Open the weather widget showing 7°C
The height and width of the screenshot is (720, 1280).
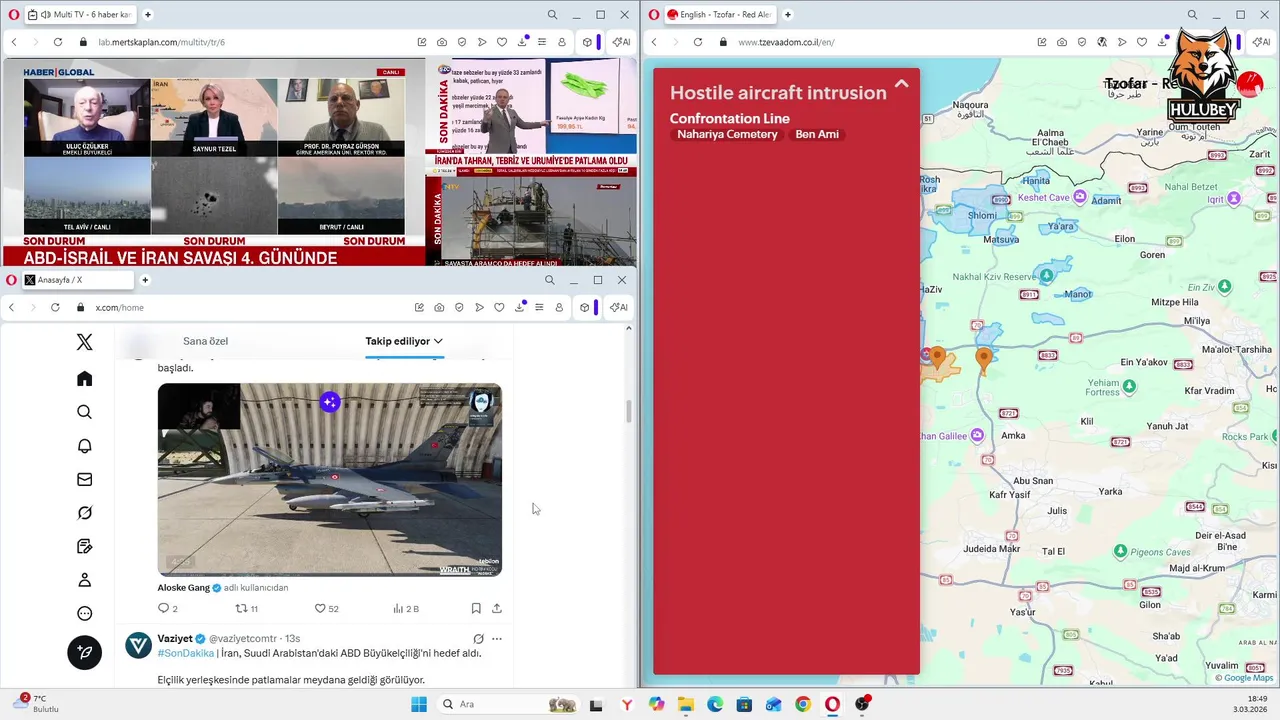[35, 703]
